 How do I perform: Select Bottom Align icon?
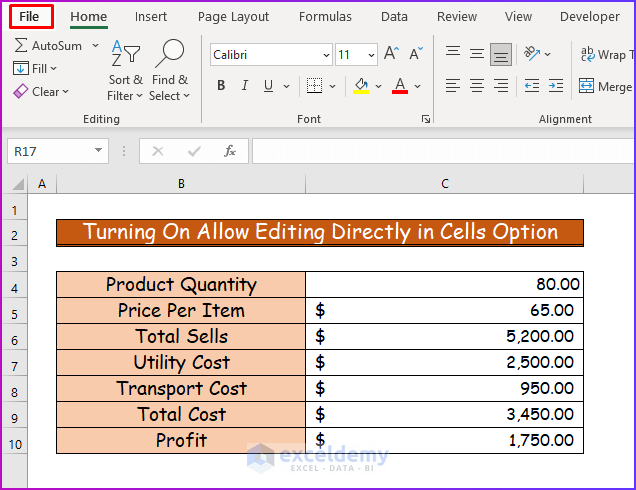point(501,54)
